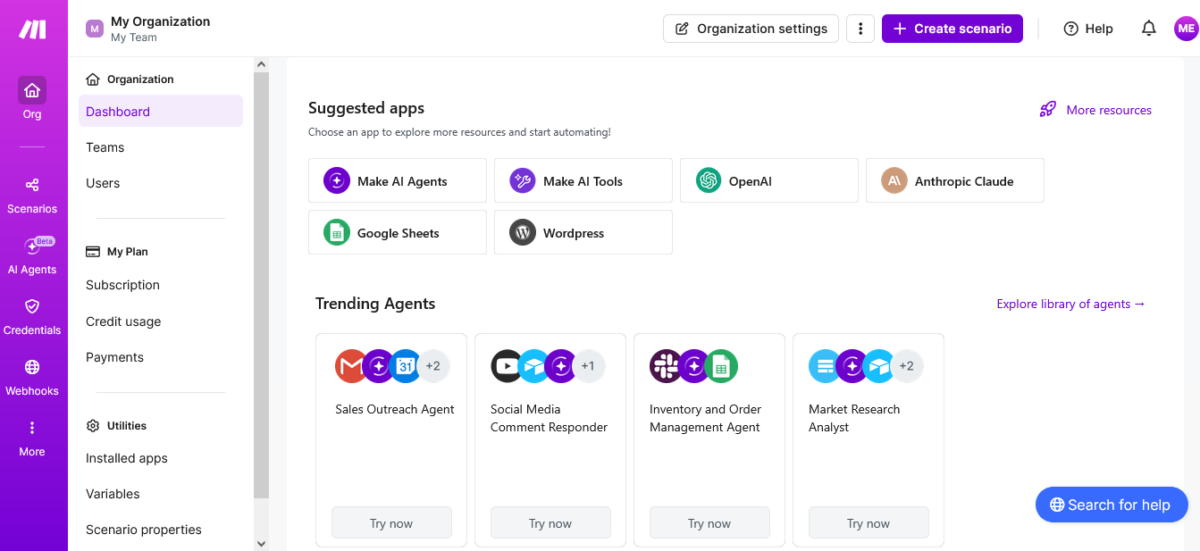1200x551 pixels.
Task: Click Try now for Sales Outreach Agent
Action: pos(391,523)
